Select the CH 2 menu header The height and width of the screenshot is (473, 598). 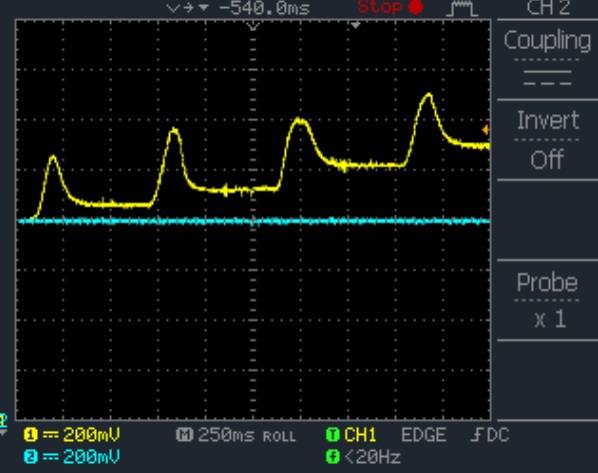548,8
